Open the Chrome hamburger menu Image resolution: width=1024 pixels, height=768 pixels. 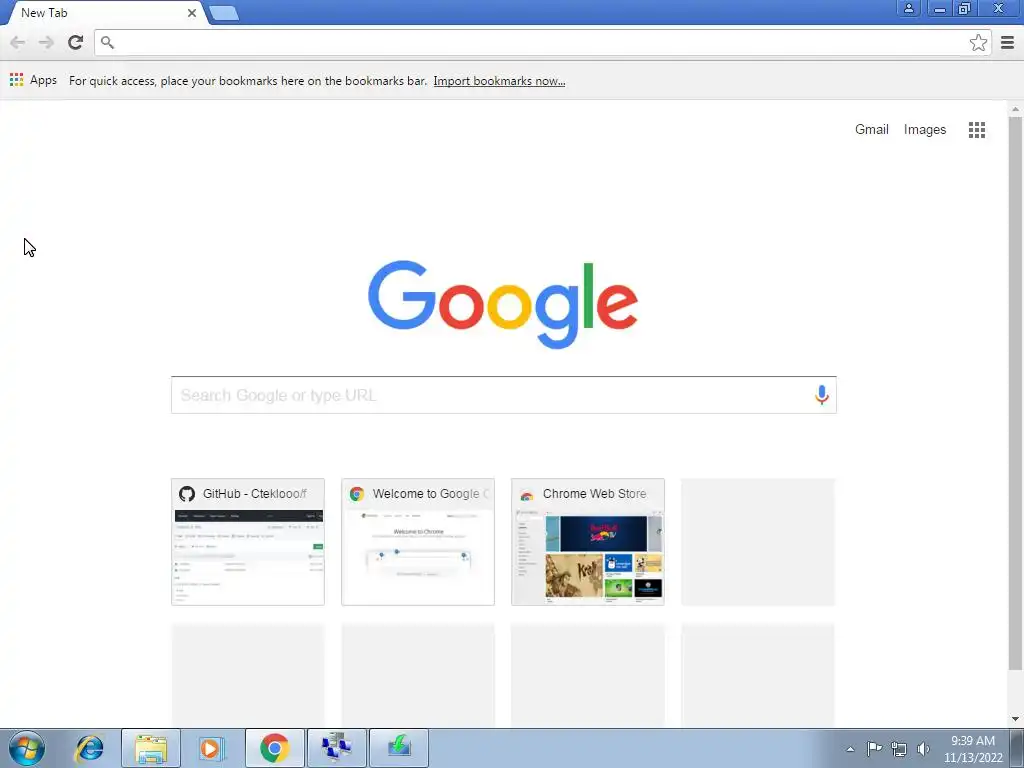(1007, 42)
